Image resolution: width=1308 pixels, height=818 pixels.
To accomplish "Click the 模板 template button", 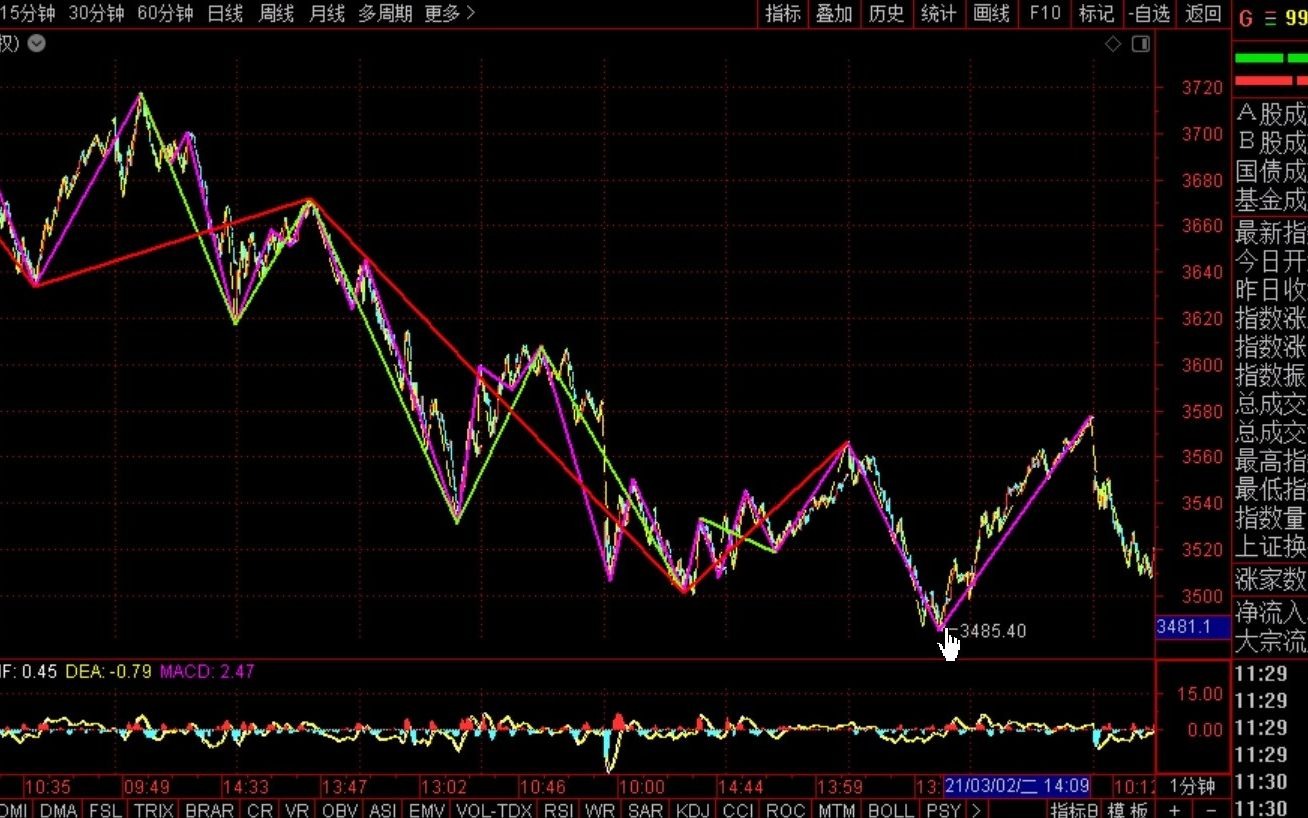I will pyautogui.click(x=1127, y=809).
